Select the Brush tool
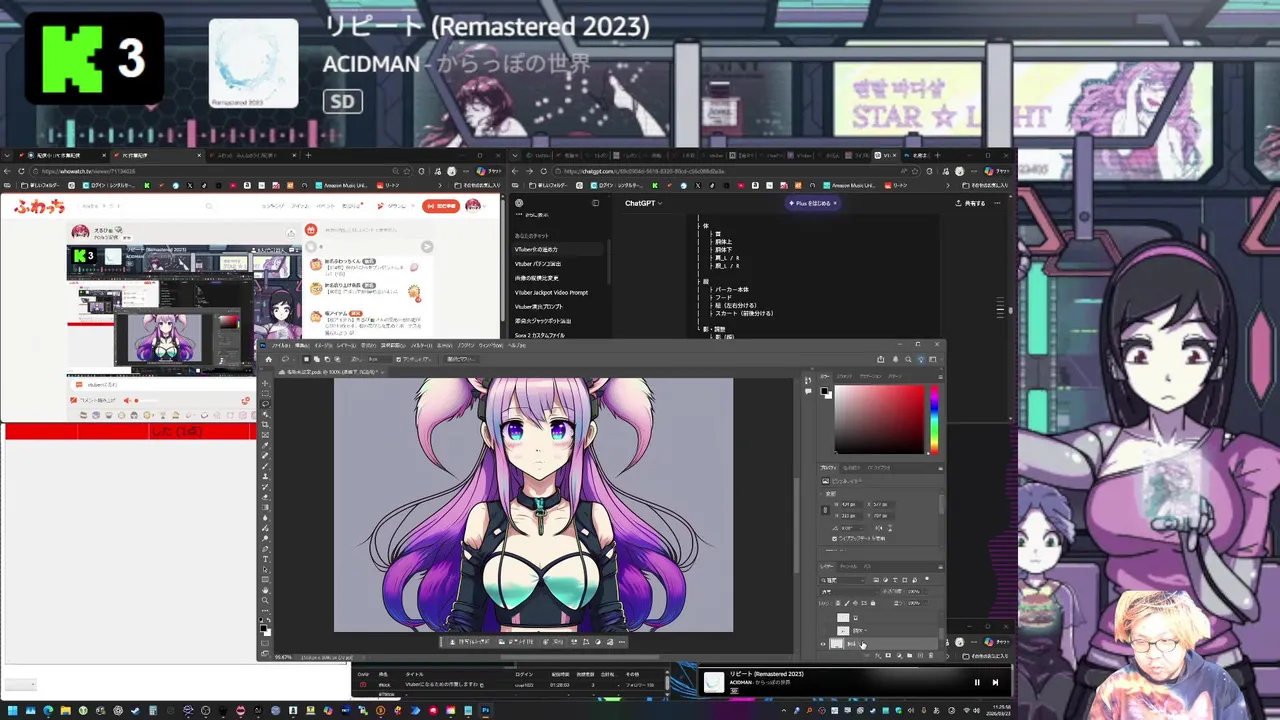 click(x=265, y=466)
